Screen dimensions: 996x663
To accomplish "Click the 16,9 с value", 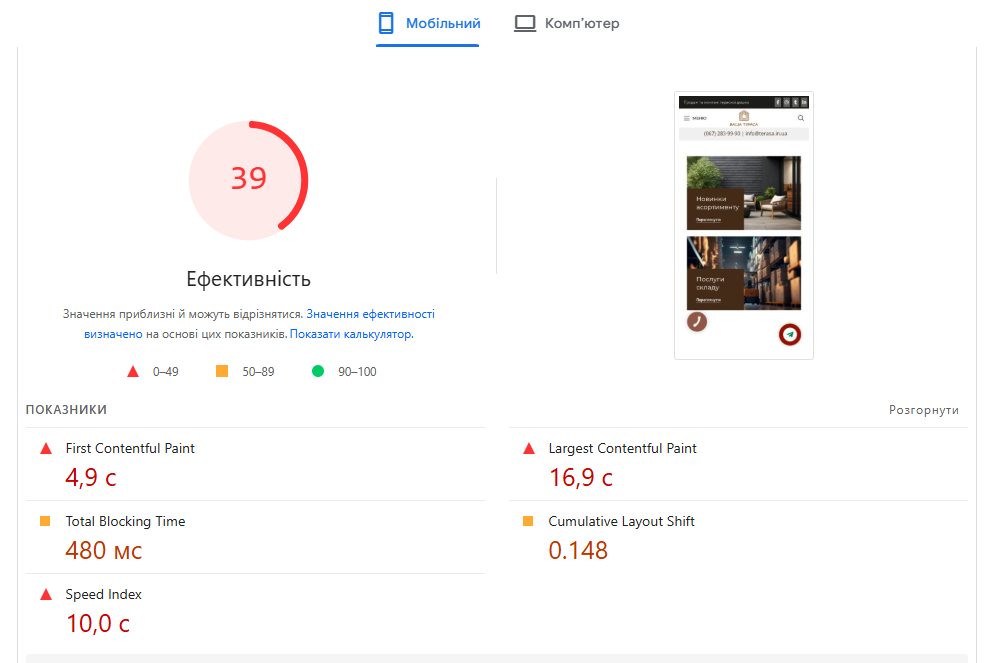I will click(x=581, y=478).
